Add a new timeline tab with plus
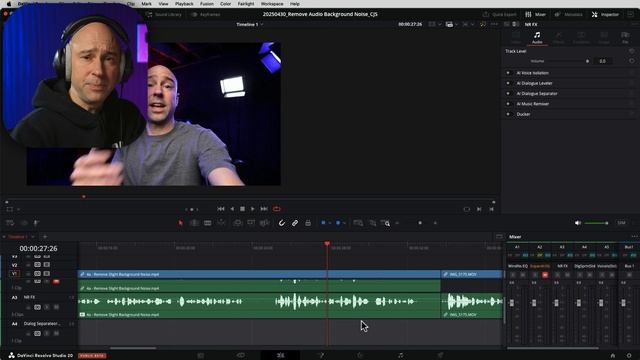Image resolution: width=640 pixels, height=360 pixels. 45,237
